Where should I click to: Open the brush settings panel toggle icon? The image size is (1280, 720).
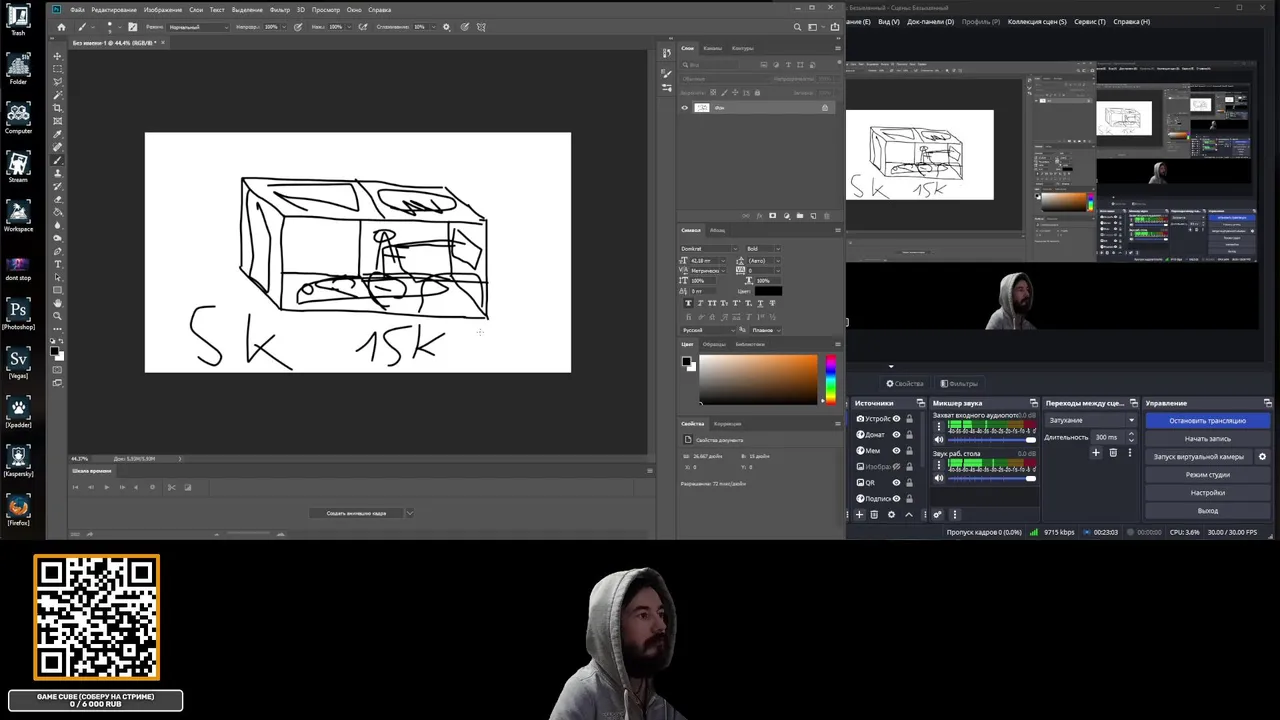tap(132, 27)
